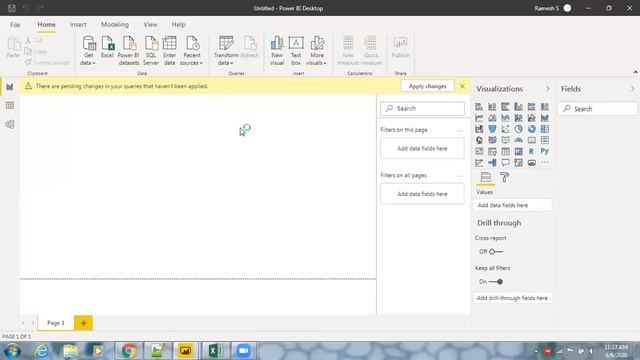
Task: Click the Fields pane search field
Action: 598,109
